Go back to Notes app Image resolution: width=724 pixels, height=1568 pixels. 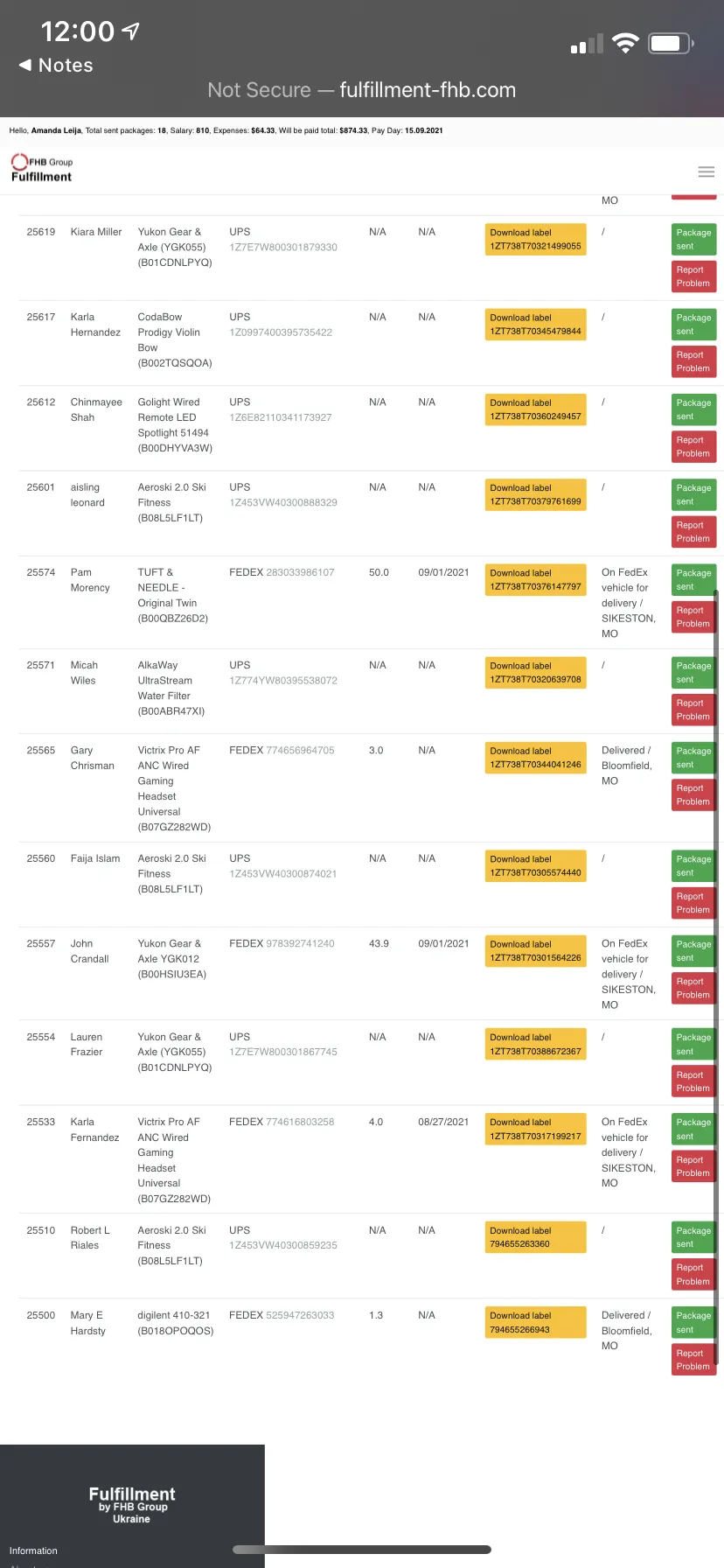pos(56,66)
